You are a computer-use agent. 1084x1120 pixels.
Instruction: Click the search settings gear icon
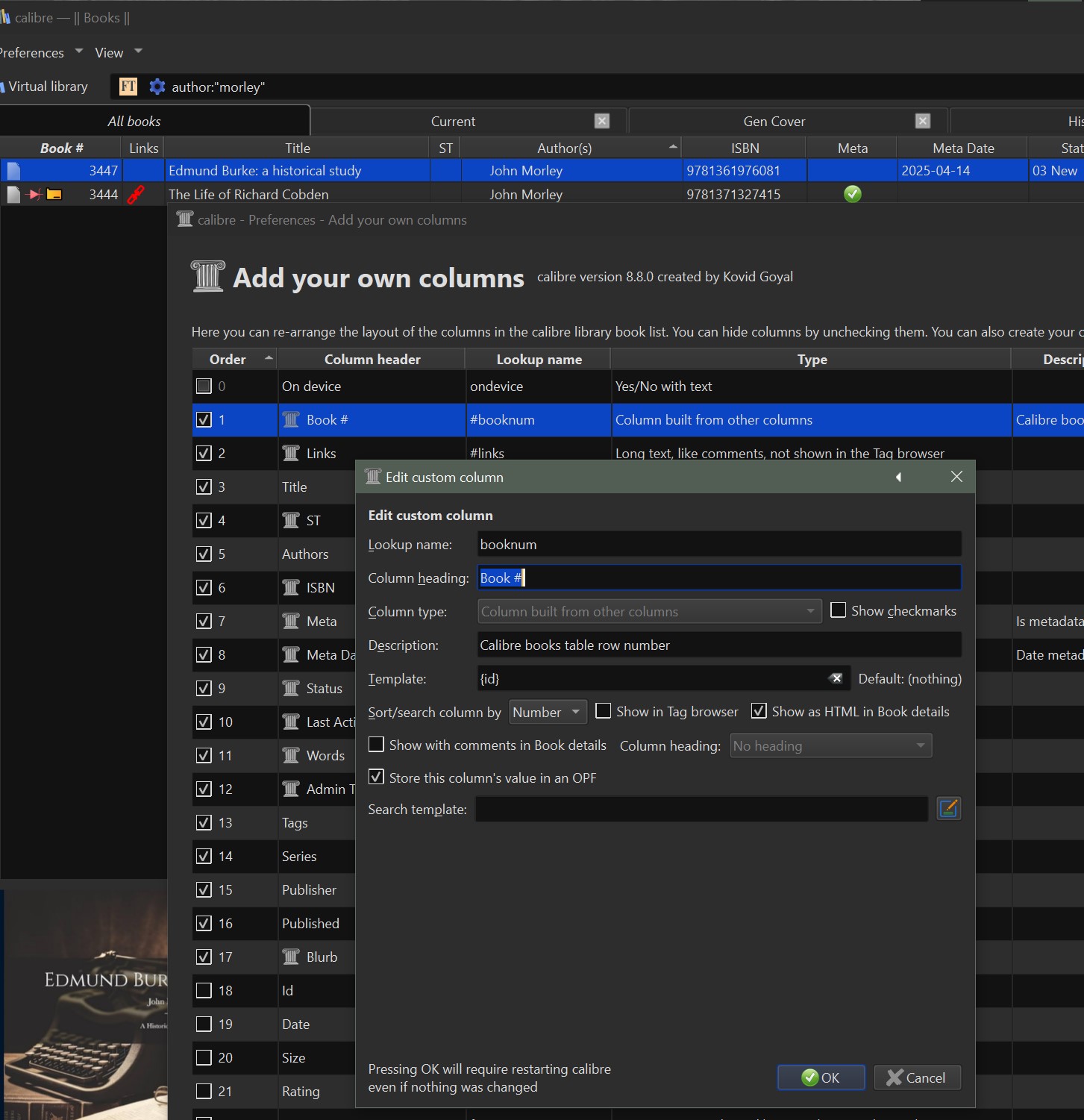(x=157, y=87)
